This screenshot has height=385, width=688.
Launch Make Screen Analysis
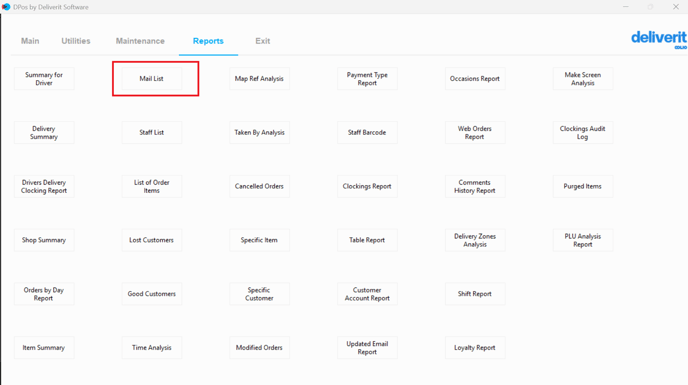point(583,79)
